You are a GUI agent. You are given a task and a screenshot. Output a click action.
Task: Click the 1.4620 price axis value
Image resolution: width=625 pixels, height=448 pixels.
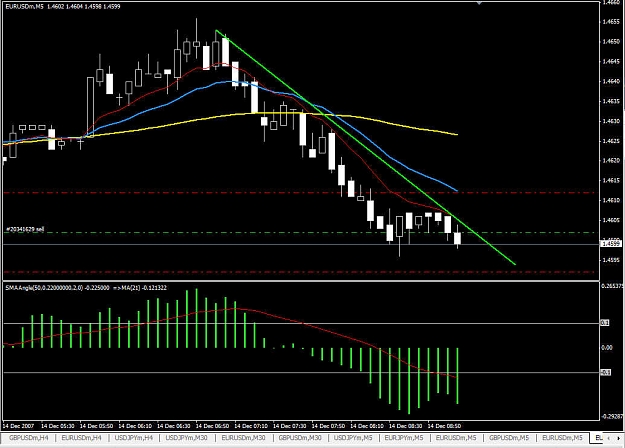[611, 161]
